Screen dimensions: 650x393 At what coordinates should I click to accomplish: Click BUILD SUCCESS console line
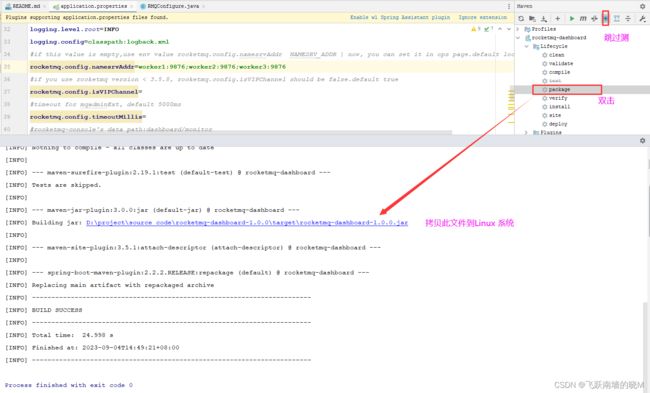[x=44, y=310]
